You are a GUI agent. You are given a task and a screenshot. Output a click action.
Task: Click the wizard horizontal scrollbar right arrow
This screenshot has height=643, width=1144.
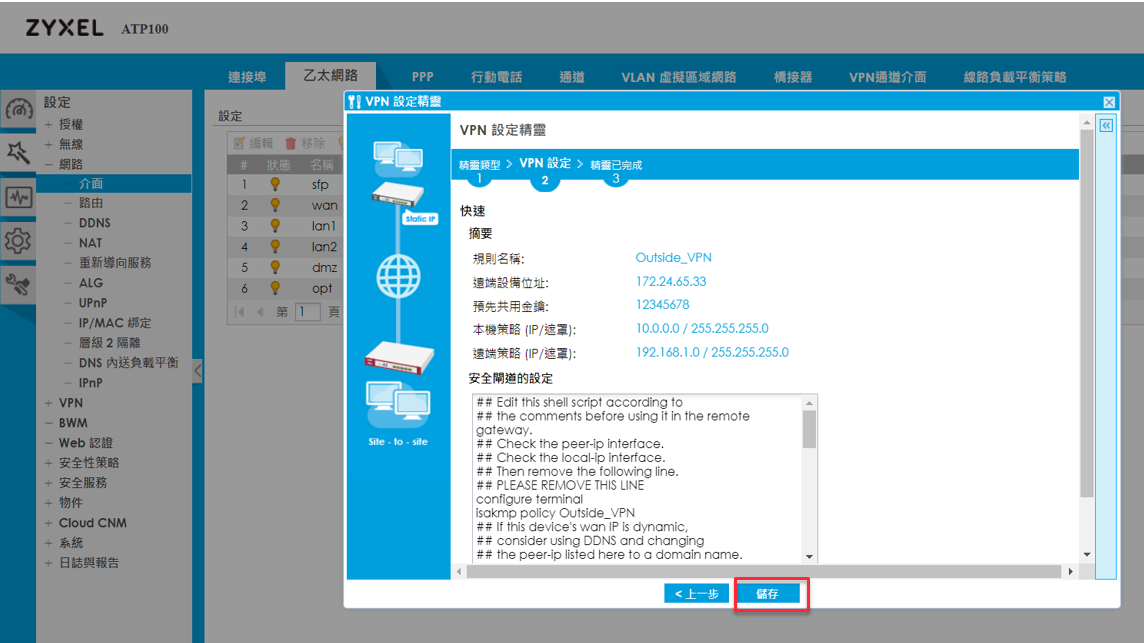1070,571
